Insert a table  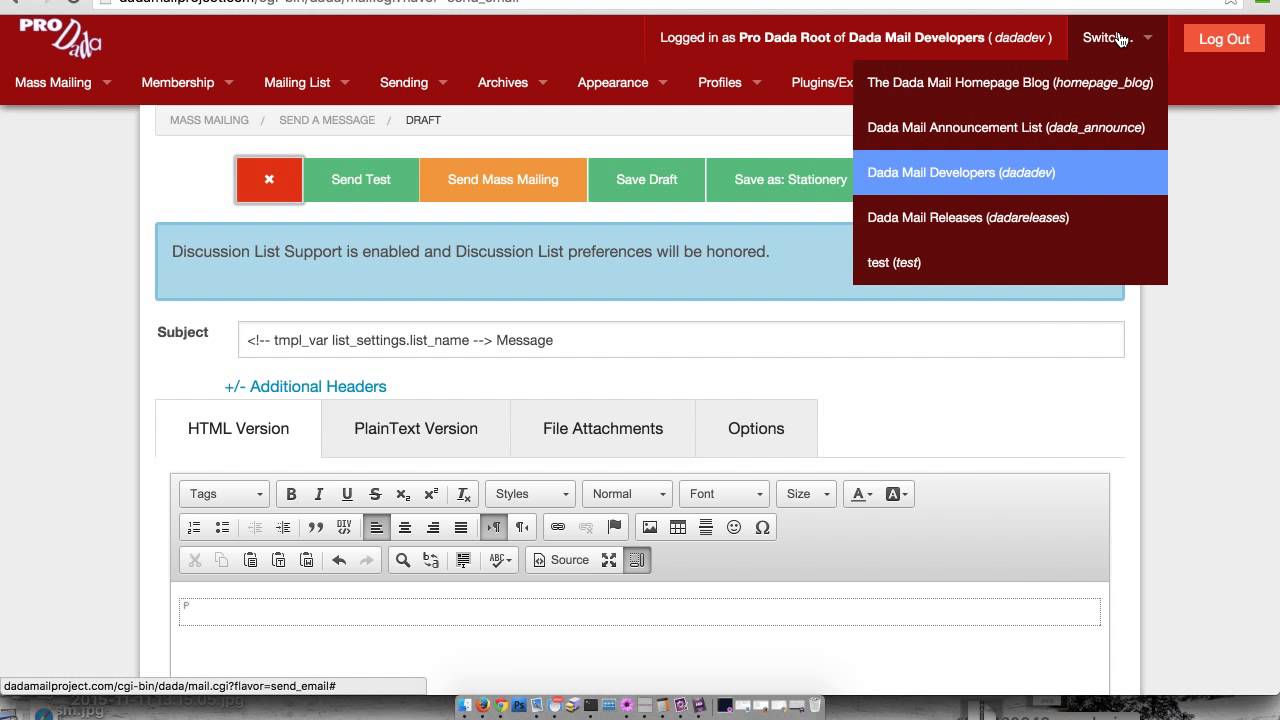click(678, 527)
